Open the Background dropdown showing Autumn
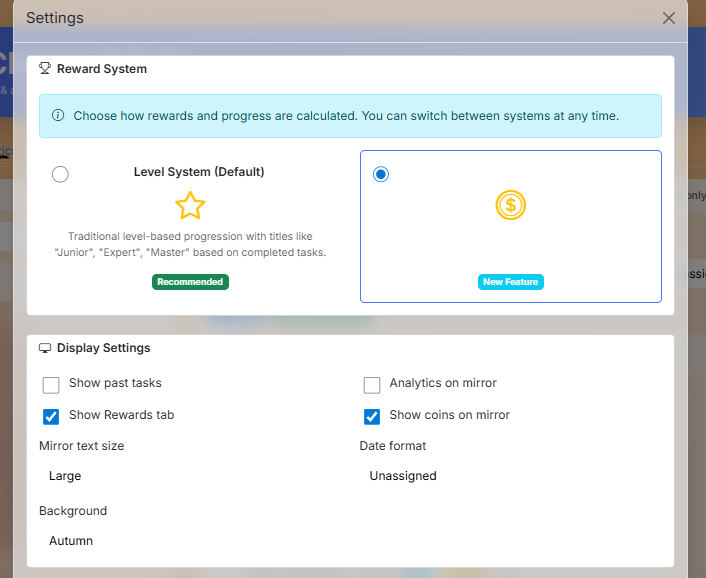This screenshot has width=706, height=578. point(190,541)
